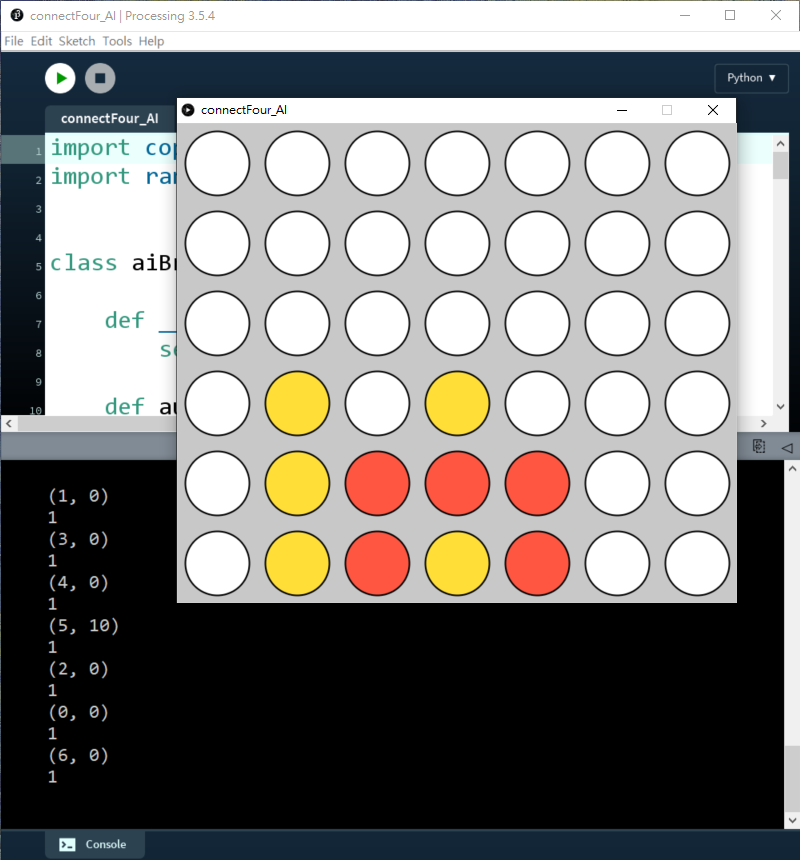This screenshot has height=860, width=800.
Task: Run the sketch with the play button
Action: (60, 78)
